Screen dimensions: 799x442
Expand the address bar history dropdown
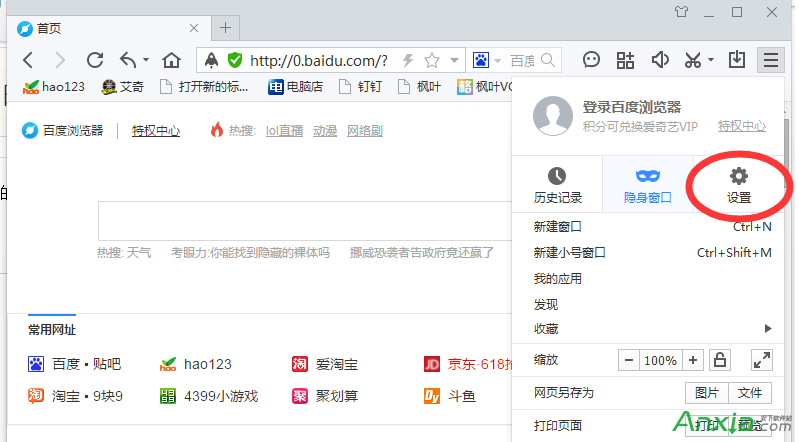point(454,61)
